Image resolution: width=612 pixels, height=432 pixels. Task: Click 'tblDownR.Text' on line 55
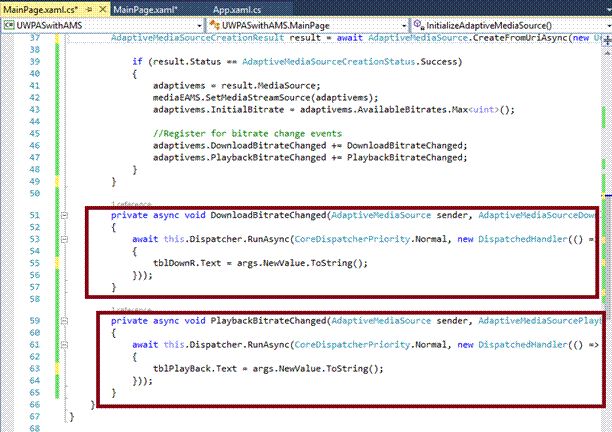point(187,263)
